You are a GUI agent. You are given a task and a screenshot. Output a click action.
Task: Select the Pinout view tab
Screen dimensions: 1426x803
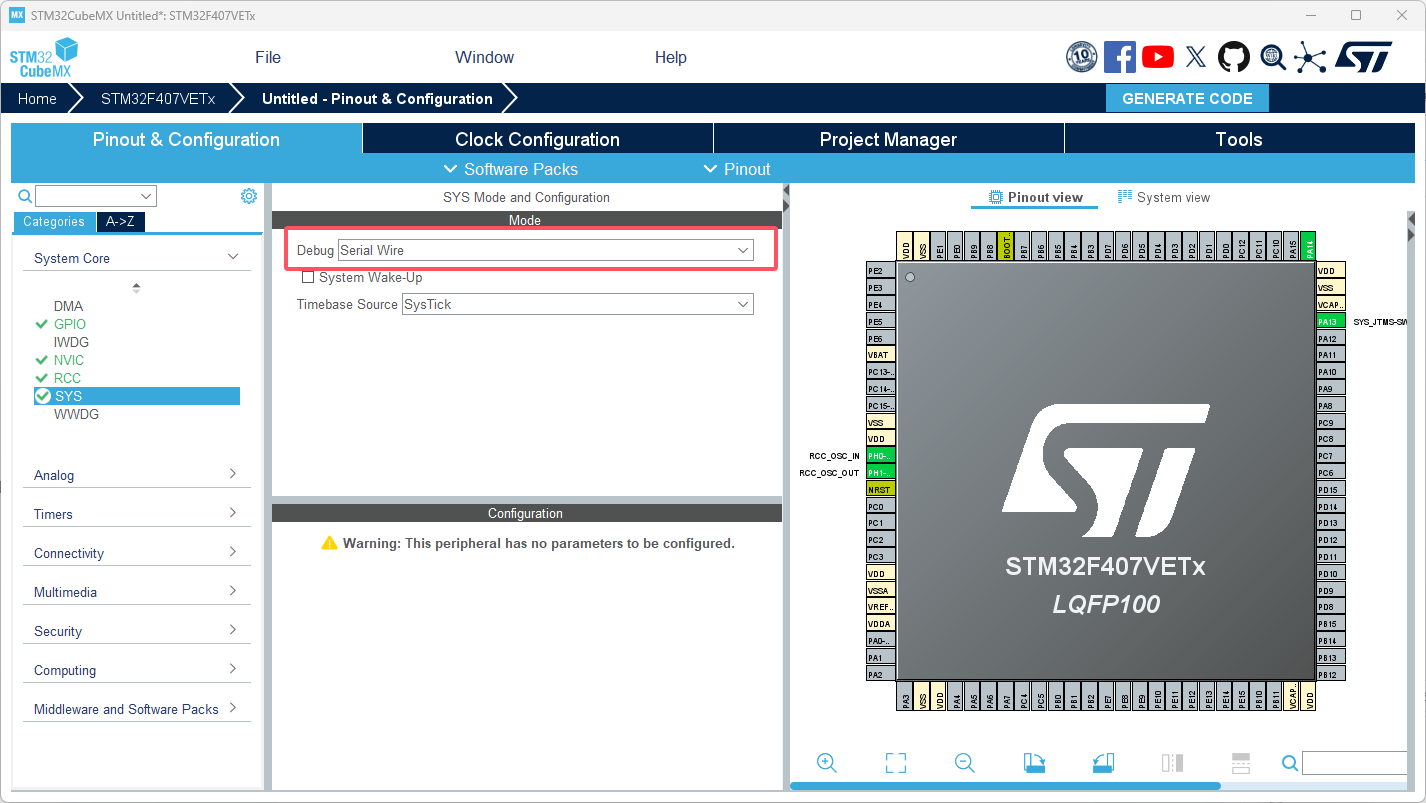pyautogui.click(x=1035, y=197)
